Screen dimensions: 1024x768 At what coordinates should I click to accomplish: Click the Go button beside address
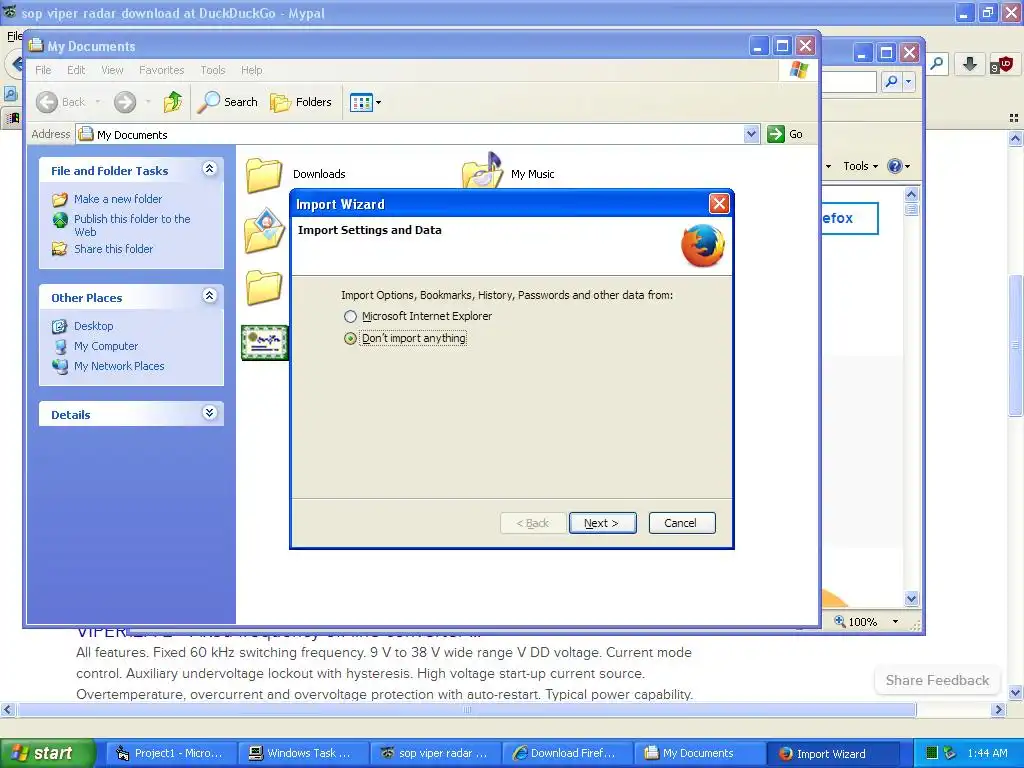[785, 134]
